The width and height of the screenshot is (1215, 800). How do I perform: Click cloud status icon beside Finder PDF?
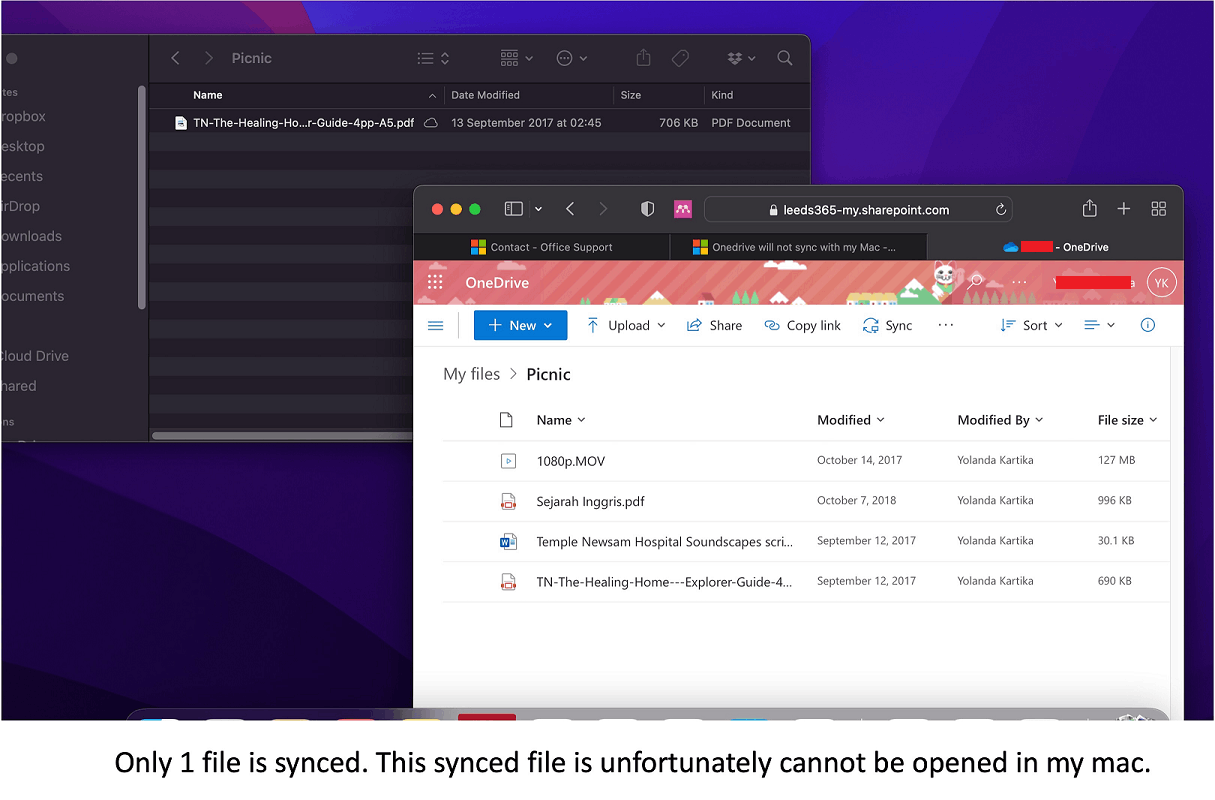pyautogui.click(x=431, y=123)
